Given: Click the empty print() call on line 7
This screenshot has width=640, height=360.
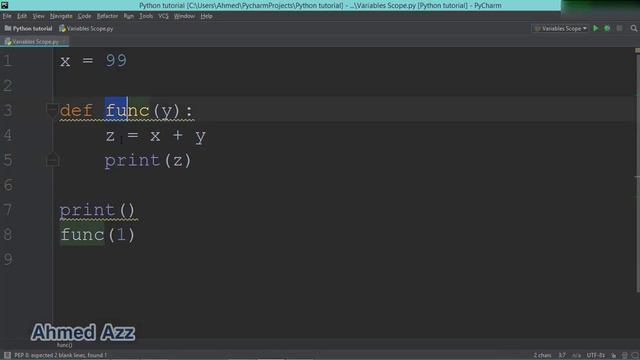Looking at the screenshot, I should pyautogui.click(x=97, y=210).
